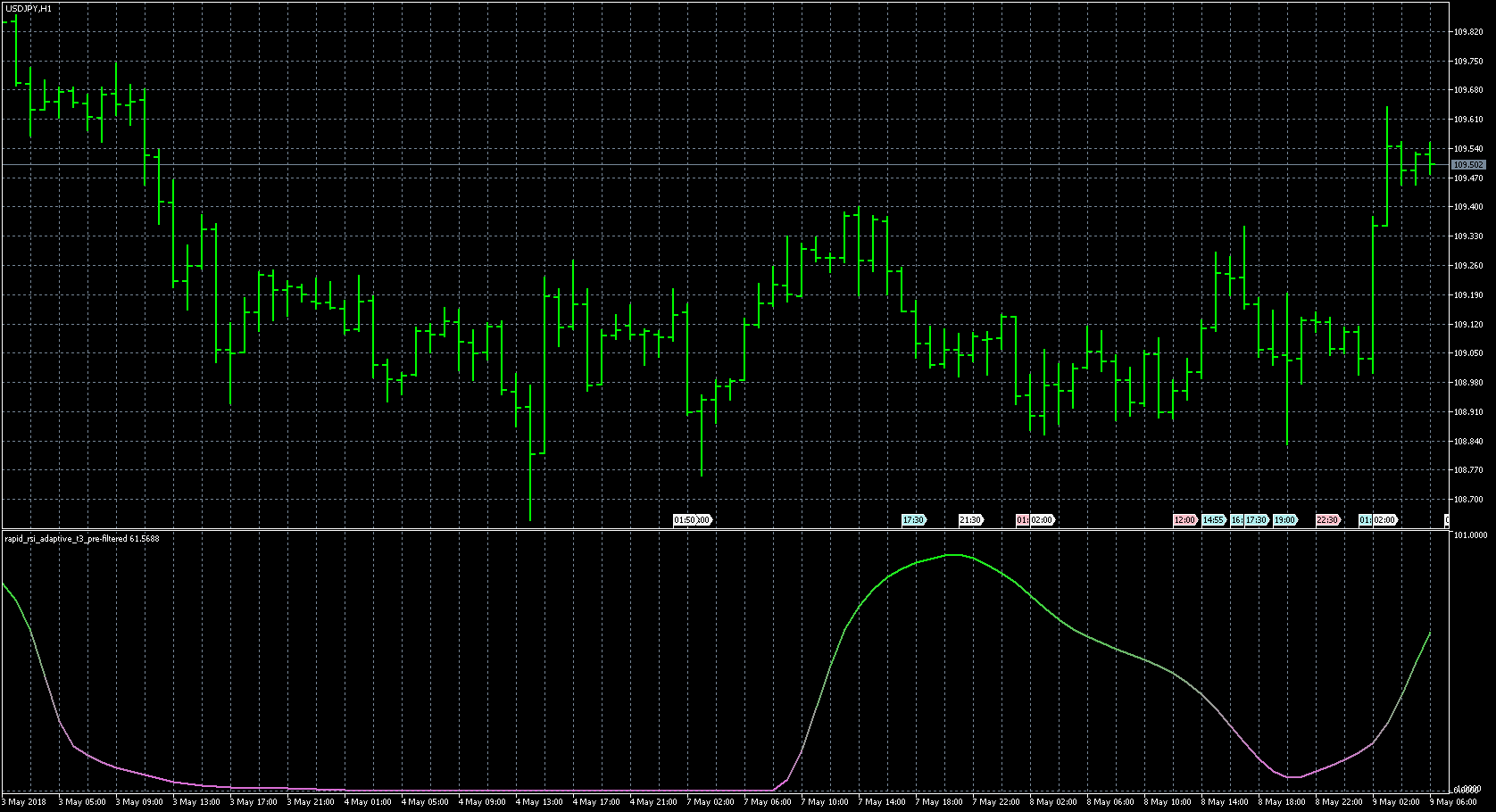The width and height of the screenshot is (1496, 812).
Task: Click the peak of the RSI indicator line
Action: pos(953,555)
